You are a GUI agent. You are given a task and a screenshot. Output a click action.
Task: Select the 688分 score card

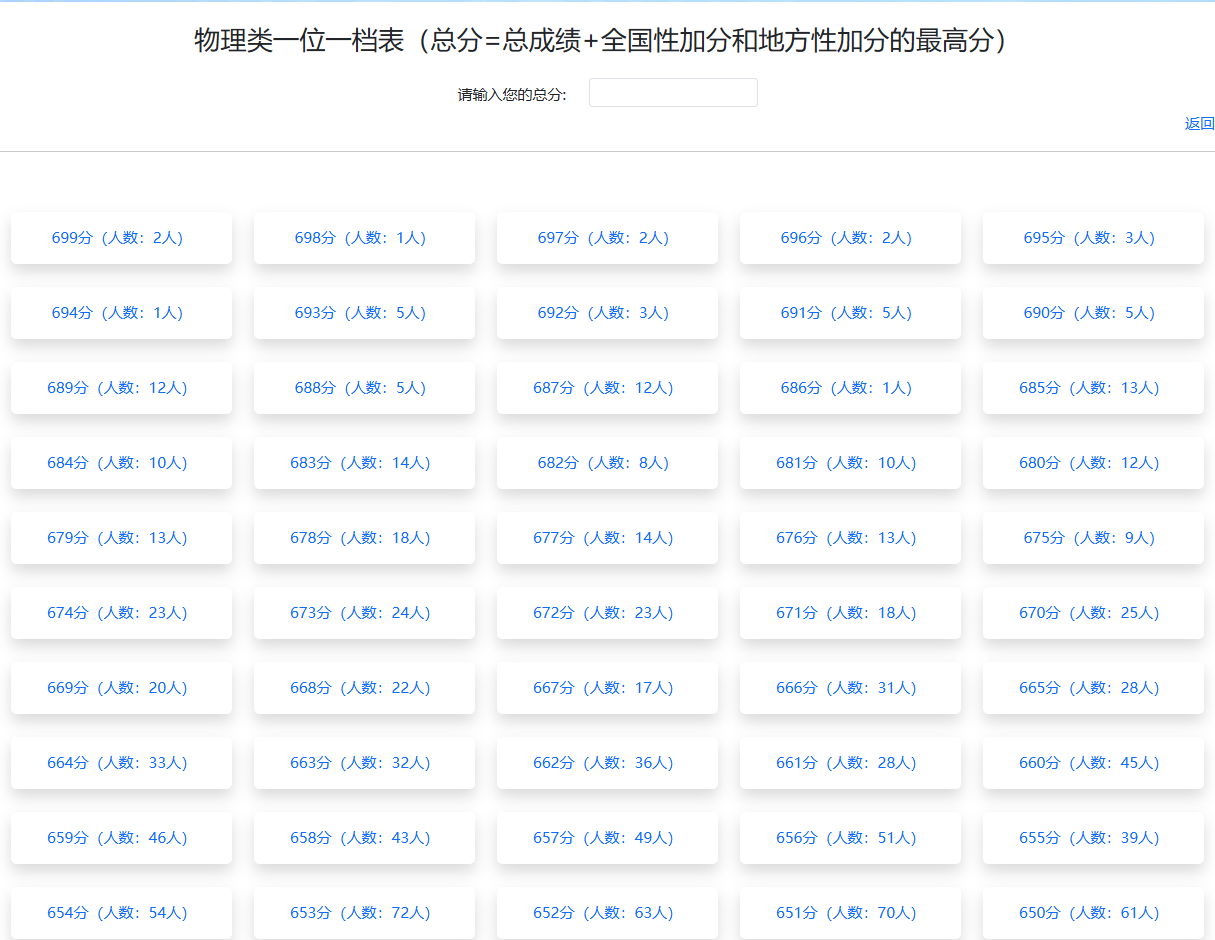[x=364, y=388]
